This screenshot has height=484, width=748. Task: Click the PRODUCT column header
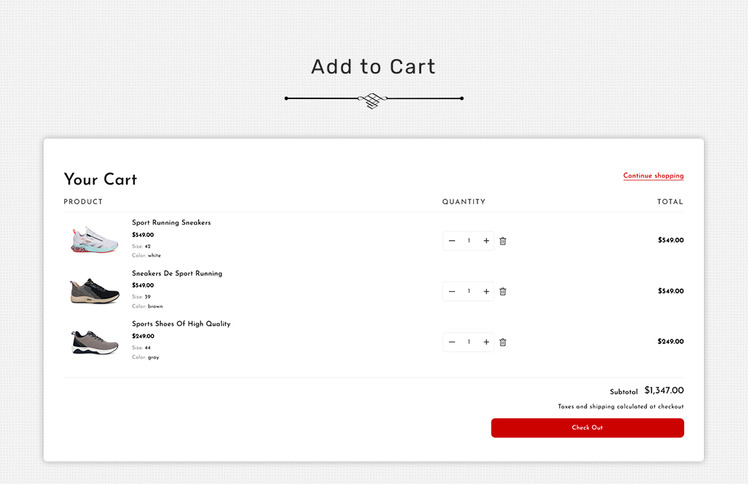[x=83, y=202]
